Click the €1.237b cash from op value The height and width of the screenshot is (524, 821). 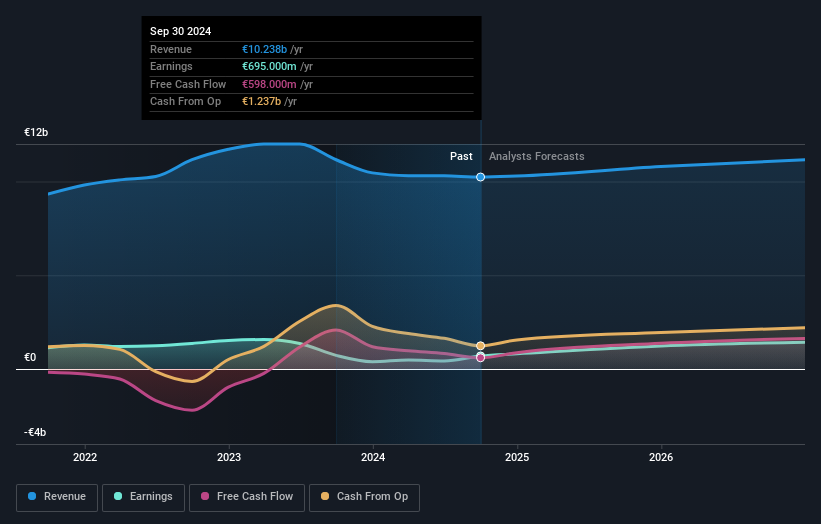coord(261,102)
